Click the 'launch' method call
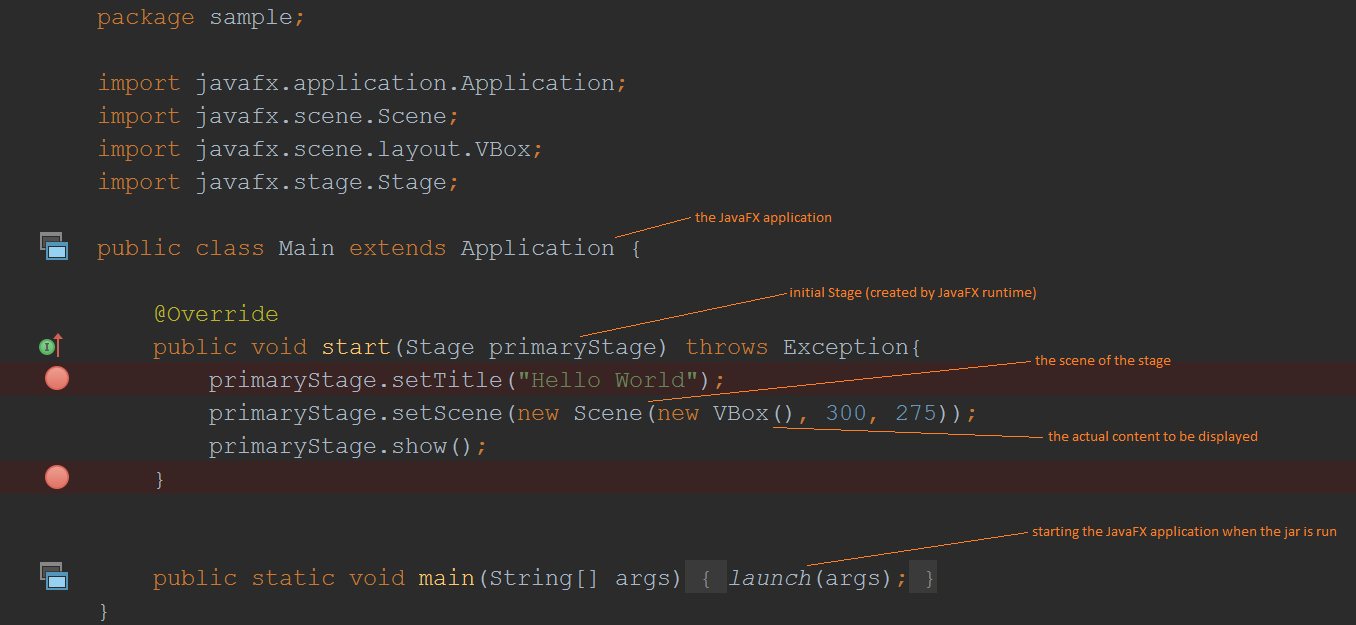Image resolution: width=1356 pixels, height=625 pixels. click(770, 578)
